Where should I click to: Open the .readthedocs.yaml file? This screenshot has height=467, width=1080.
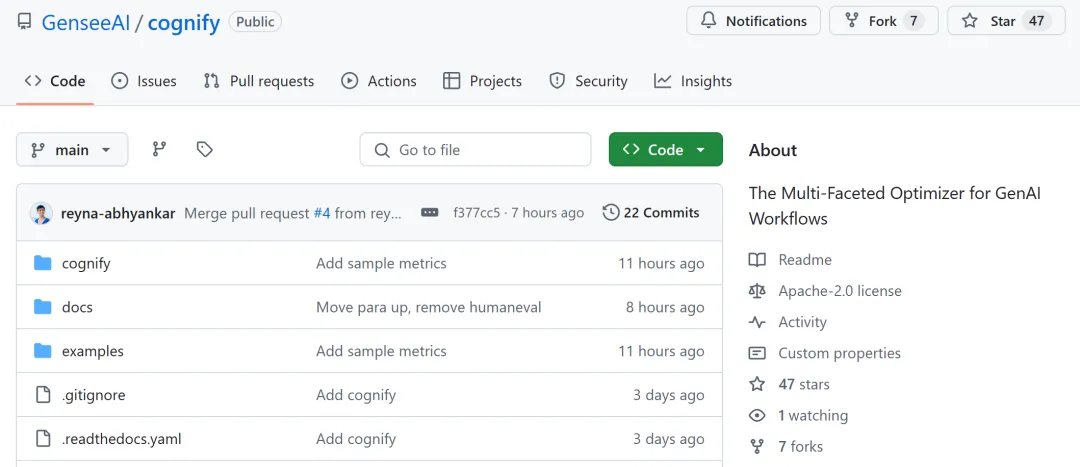point(122,439)
